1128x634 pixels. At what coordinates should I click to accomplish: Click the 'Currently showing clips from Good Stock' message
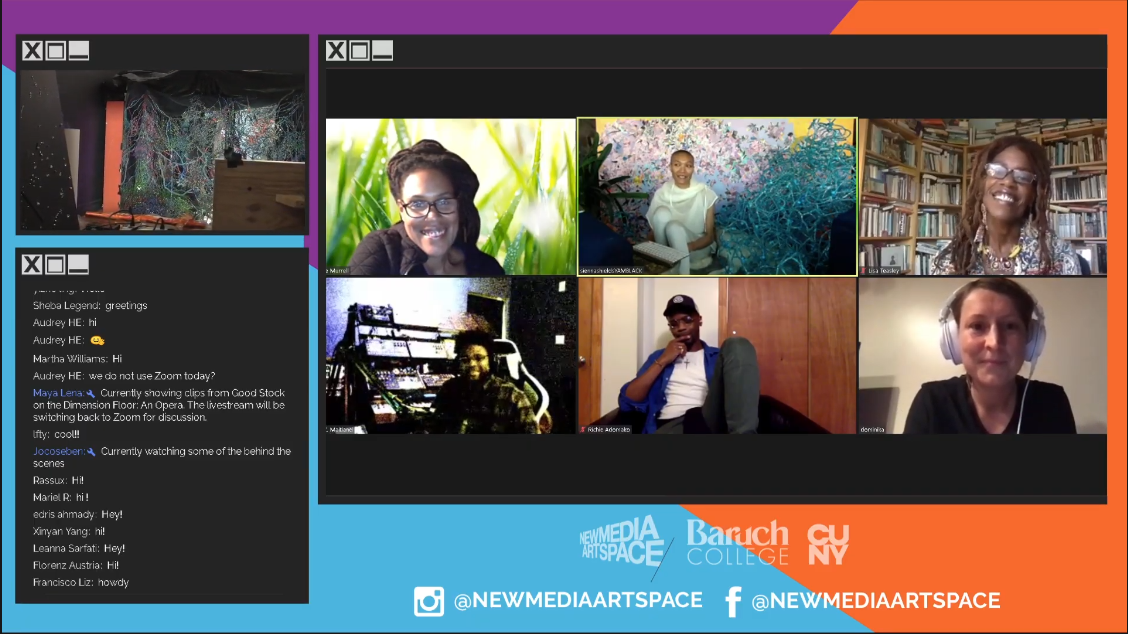tap(159, 405)
